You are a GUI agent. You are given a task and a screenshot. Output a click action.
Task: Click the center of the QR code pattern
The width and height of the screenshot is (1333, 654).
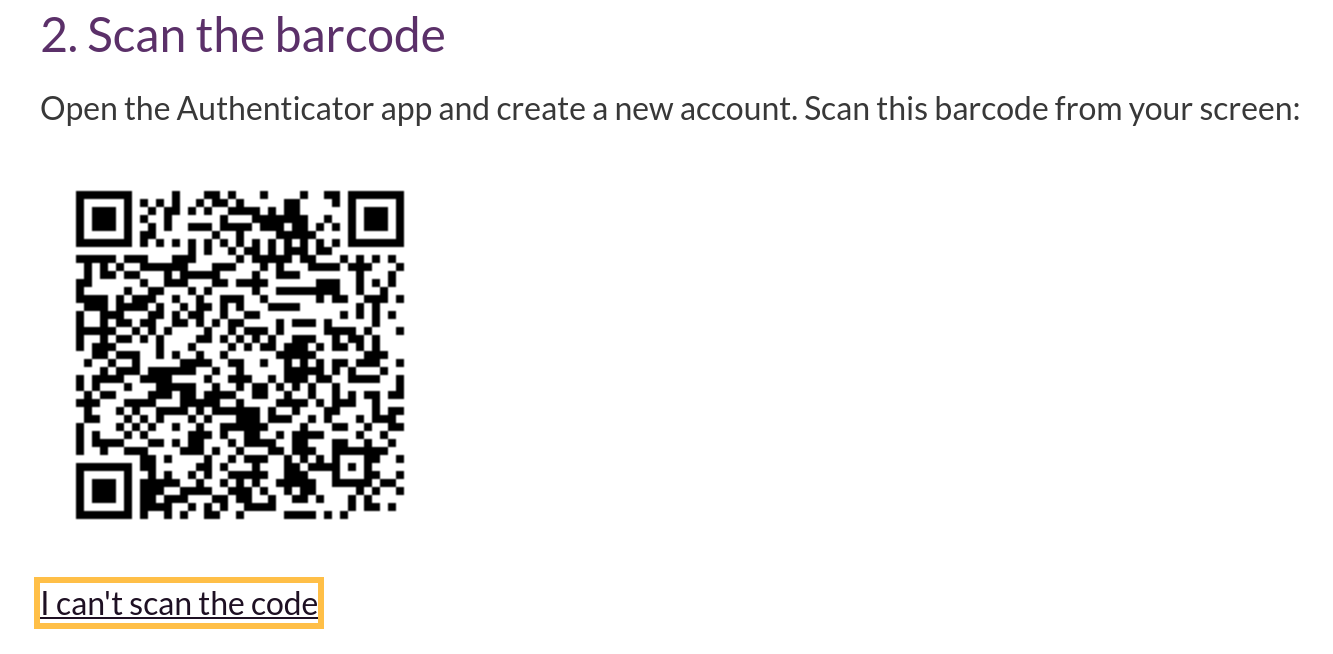click(x=240, y=354)
